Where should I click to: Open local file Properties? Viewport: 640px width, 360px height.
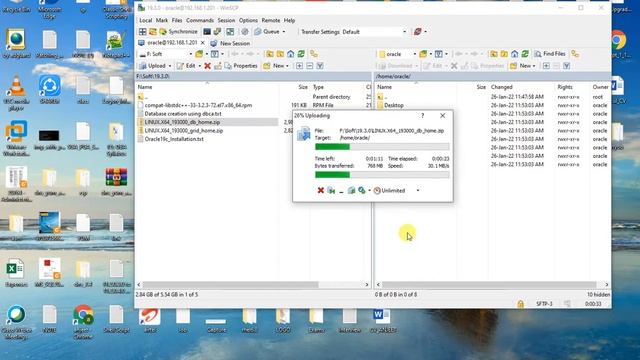point(241,66)
